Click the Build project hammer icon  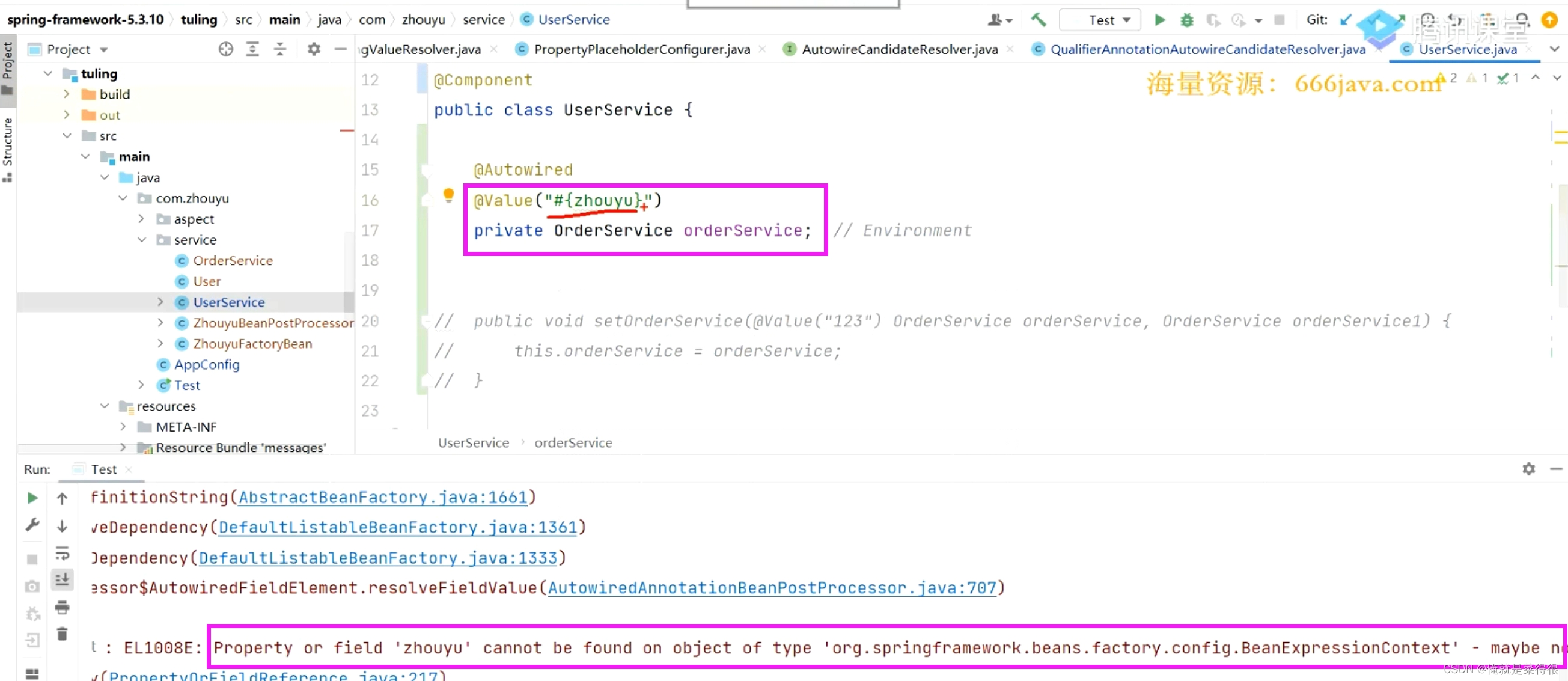1039,20
